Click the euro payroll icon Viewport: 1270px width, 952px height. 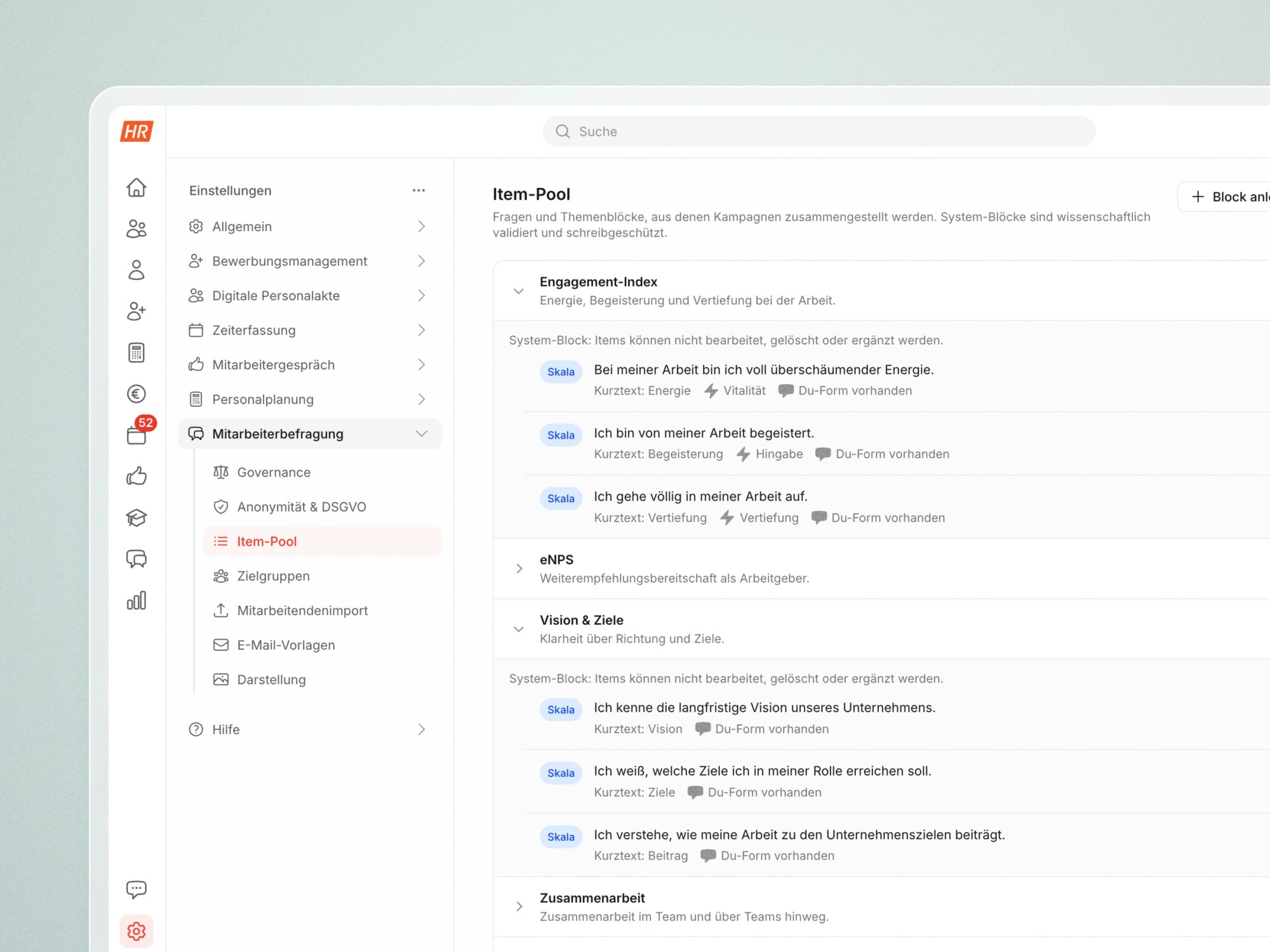point(137,393)
